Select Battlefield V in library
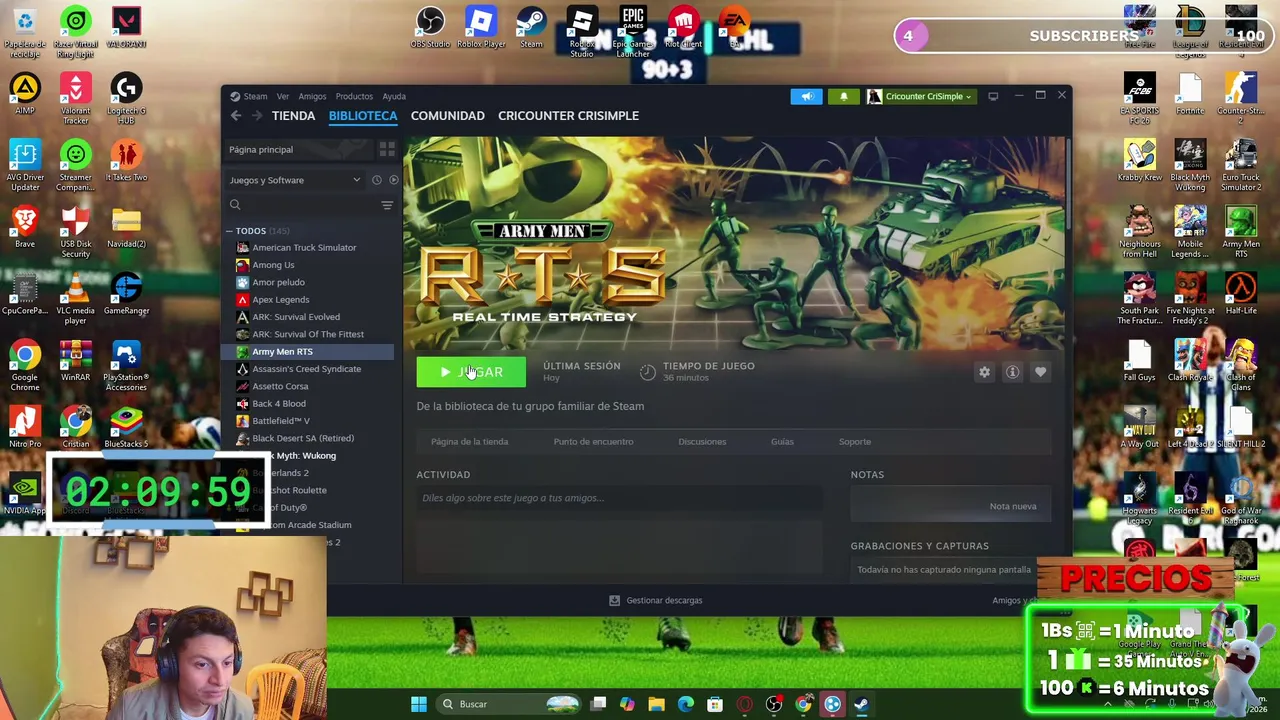1280x720 pixels. (x=281, y=421)
